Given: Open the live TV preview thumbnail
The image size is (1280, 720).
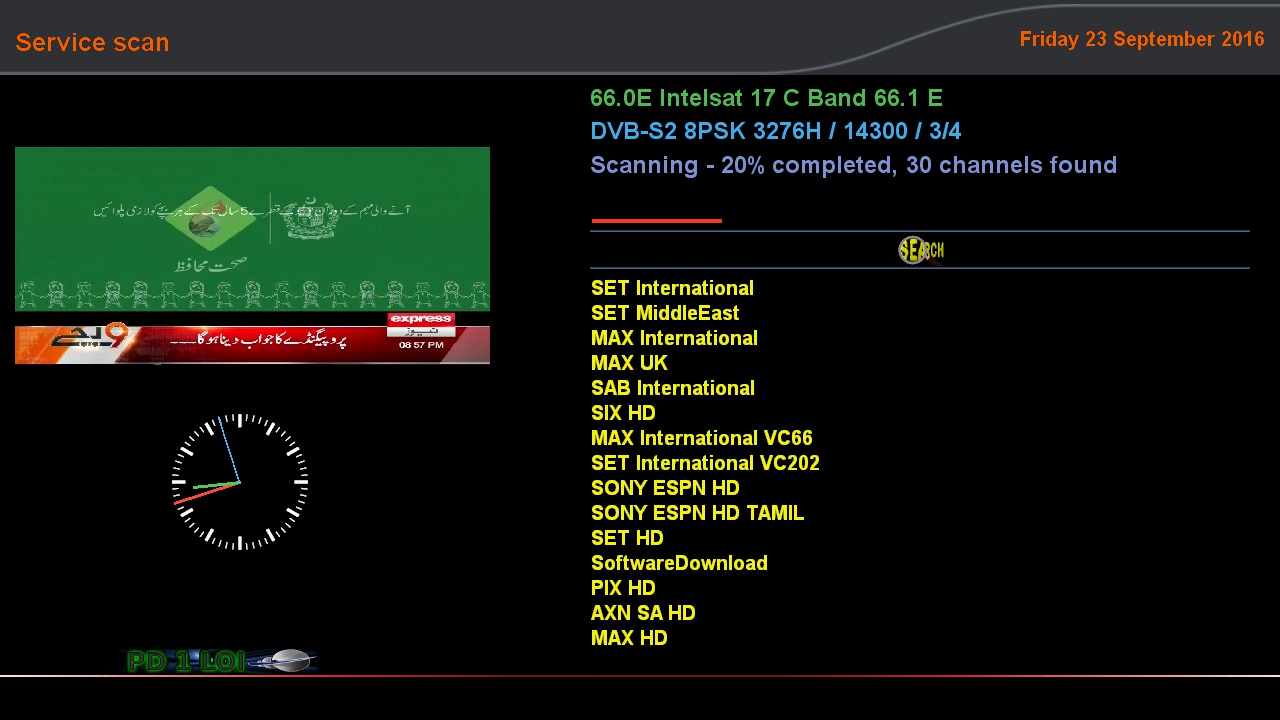Looking at the screenshot, I should pyautogui.click(x=252, y=255).
